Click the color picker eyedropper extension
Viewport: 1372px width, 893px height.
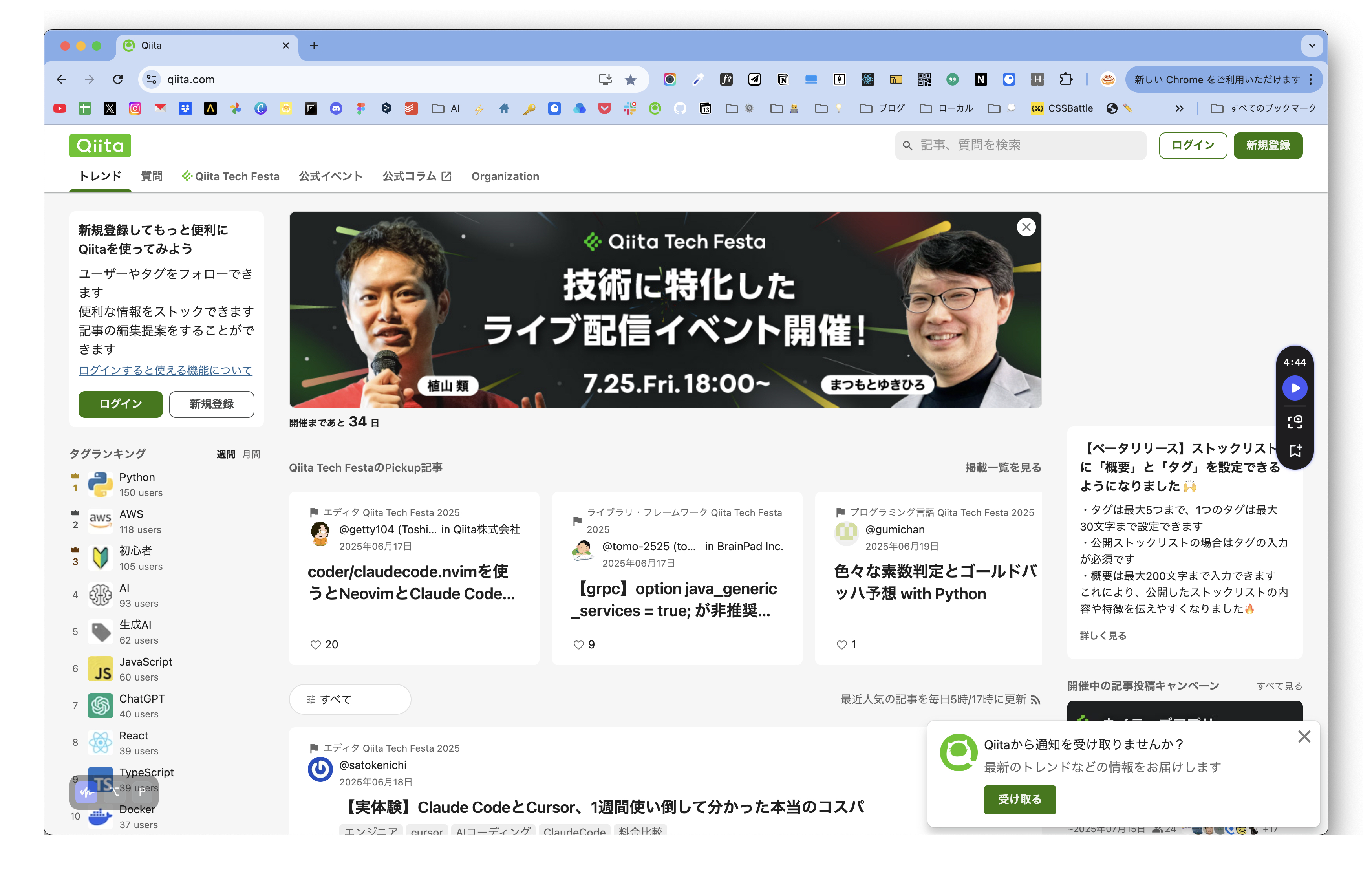pyautogui.click(x=698, y=80)
